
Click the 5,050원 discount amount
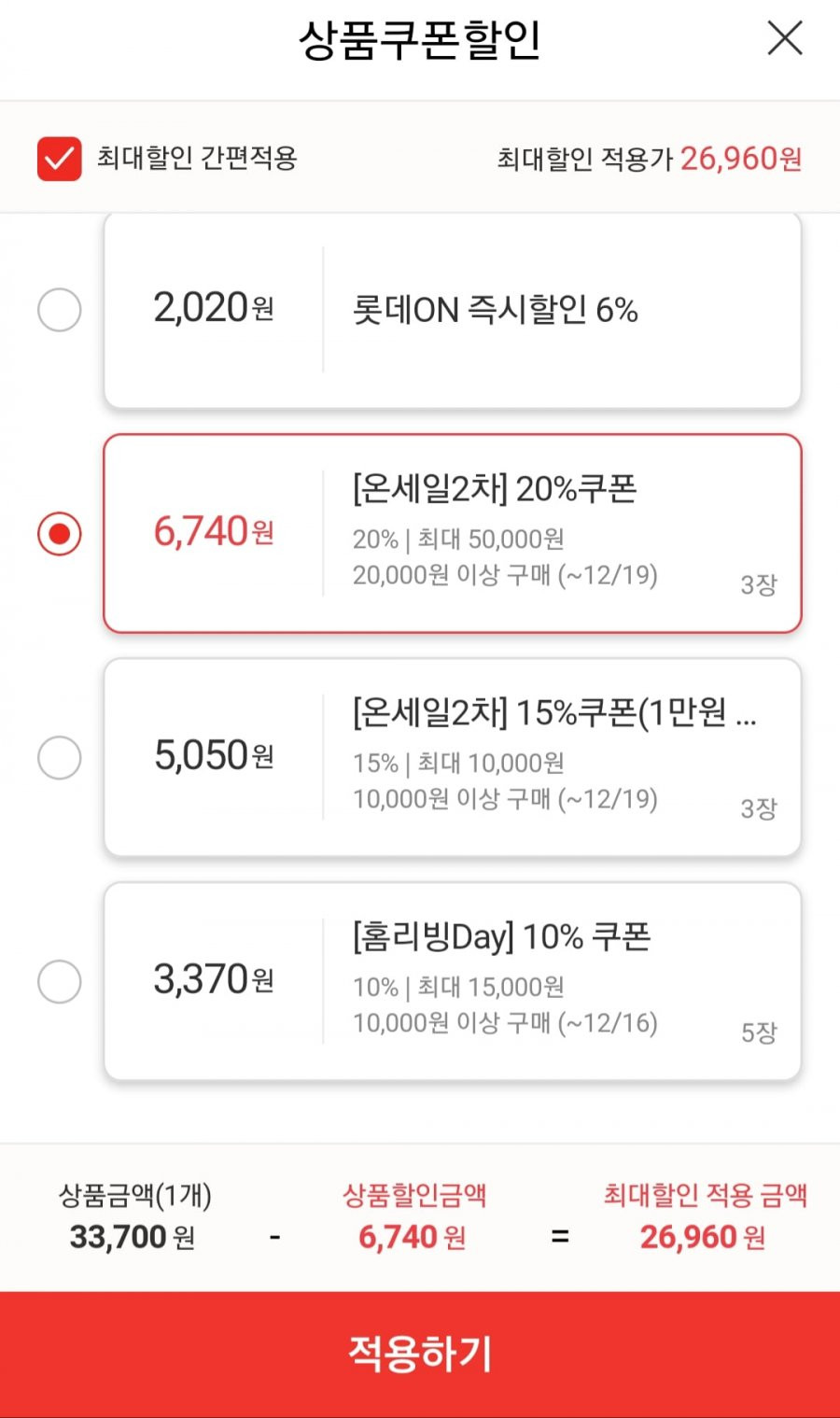pos(214,756)
